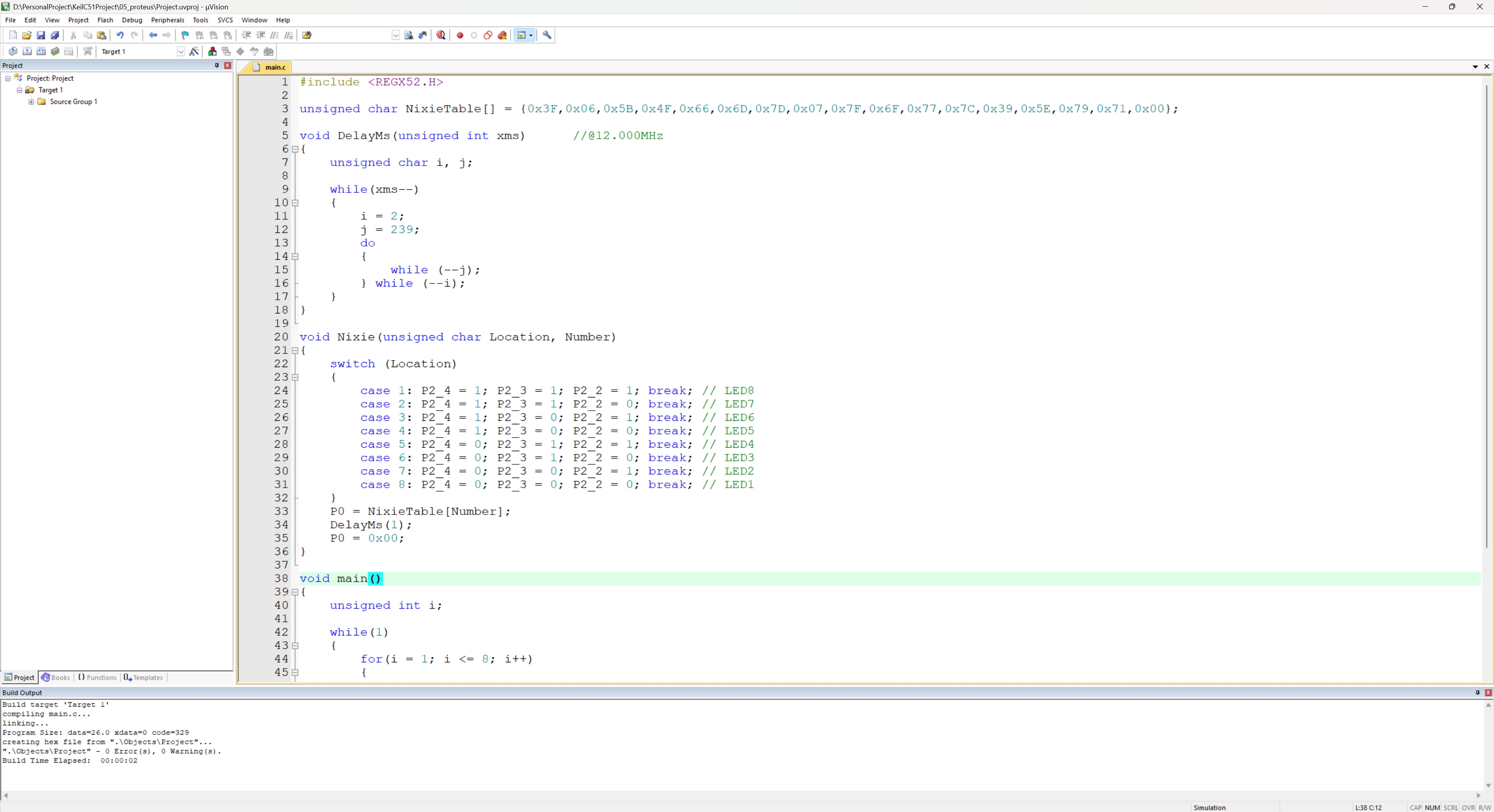Open Manage Project Items colored blocks icon
This screenshot has height=812, width=1494.
pyautogui.click(x=212, y=52)
